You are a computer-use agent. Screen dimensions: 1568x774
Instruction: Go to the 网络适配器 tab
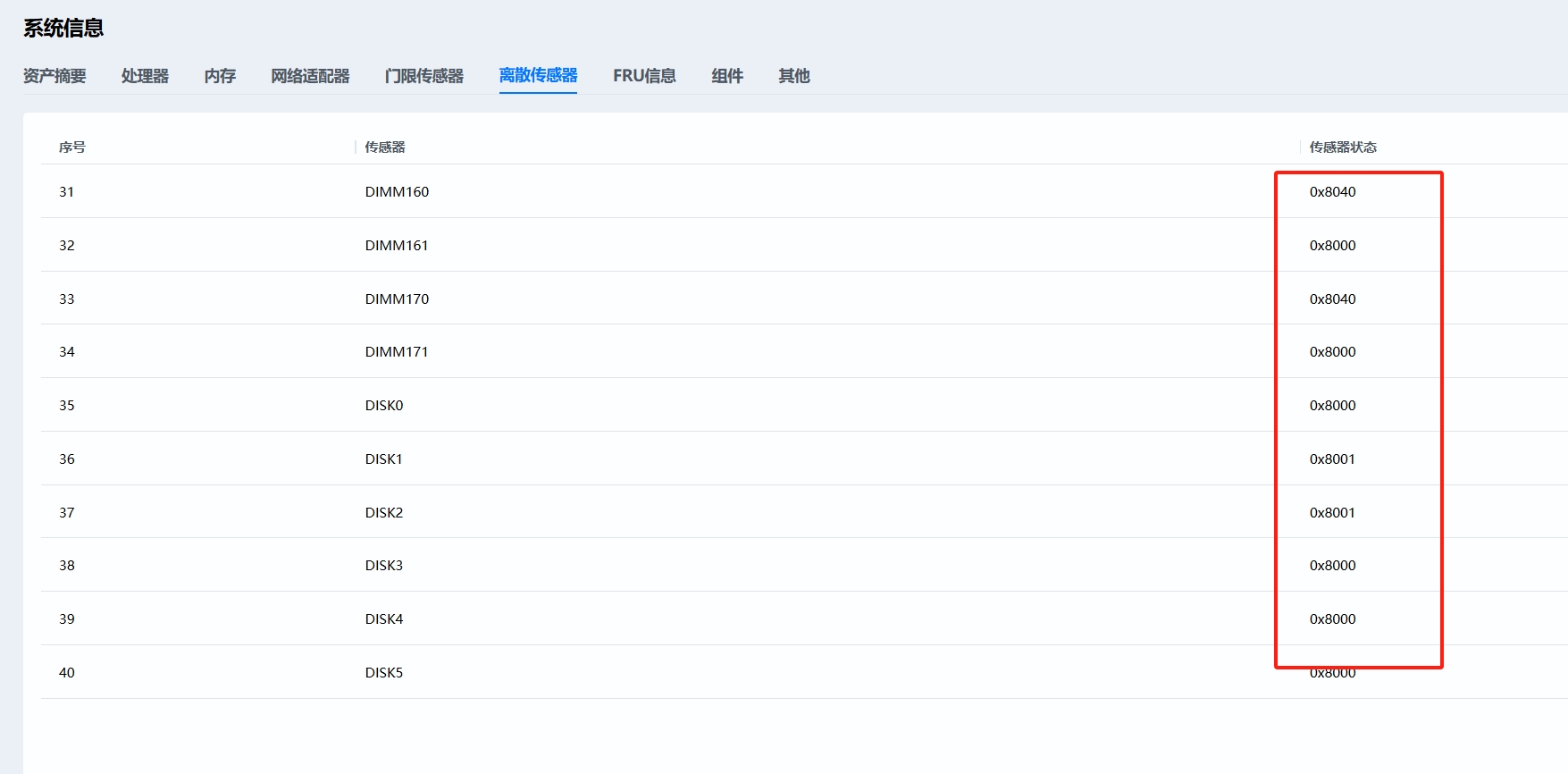pos(310,76)
